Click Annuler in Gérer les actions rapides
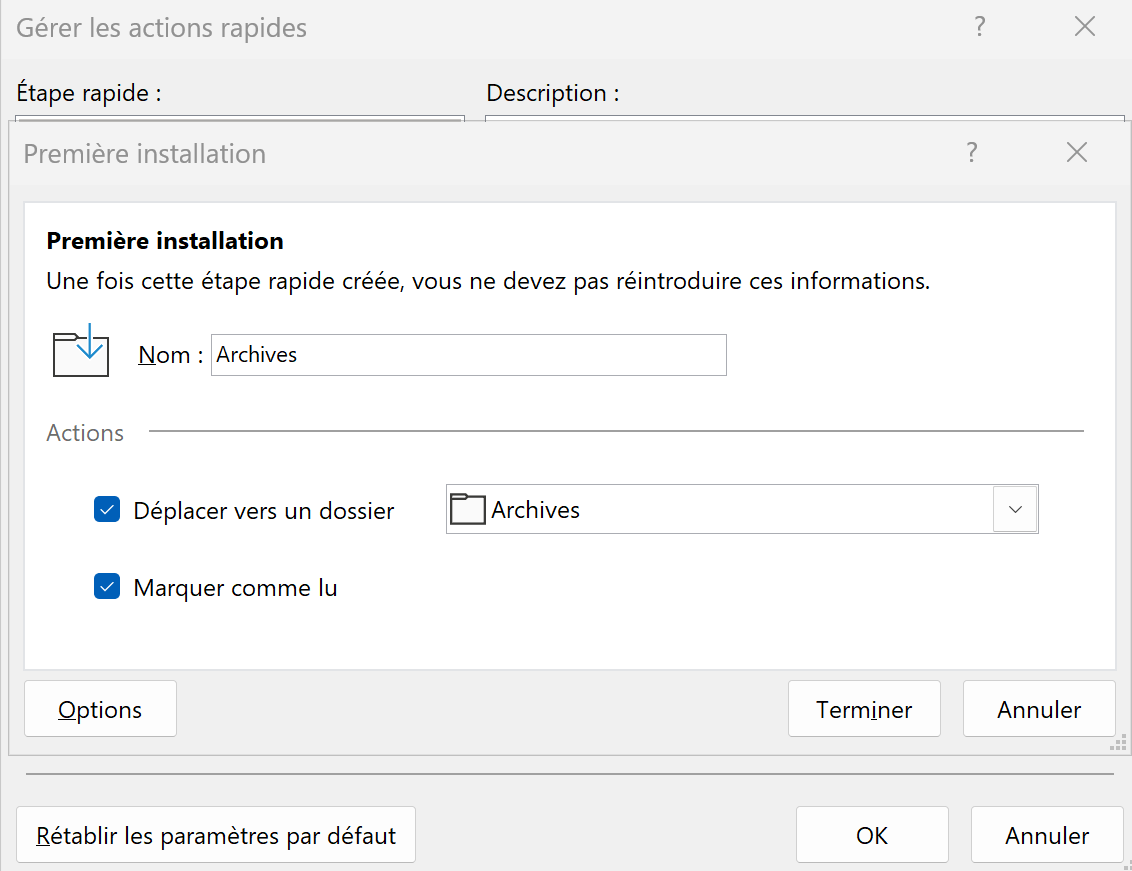Viewport: 1132px width, 871px height. pyautogui.click(x=1047, y=835)
